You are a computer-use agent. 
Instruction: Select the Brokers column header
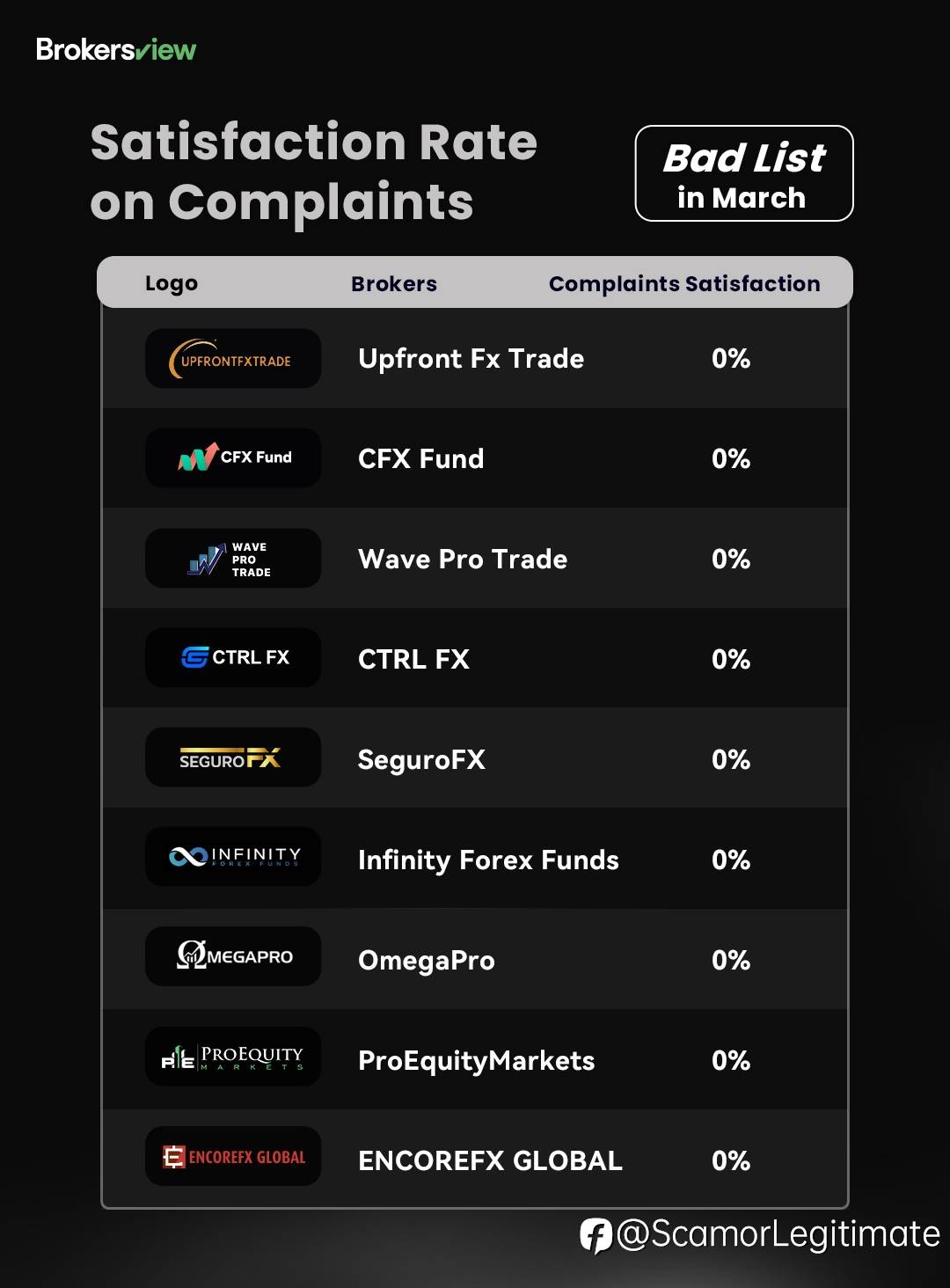pos(394,283)
